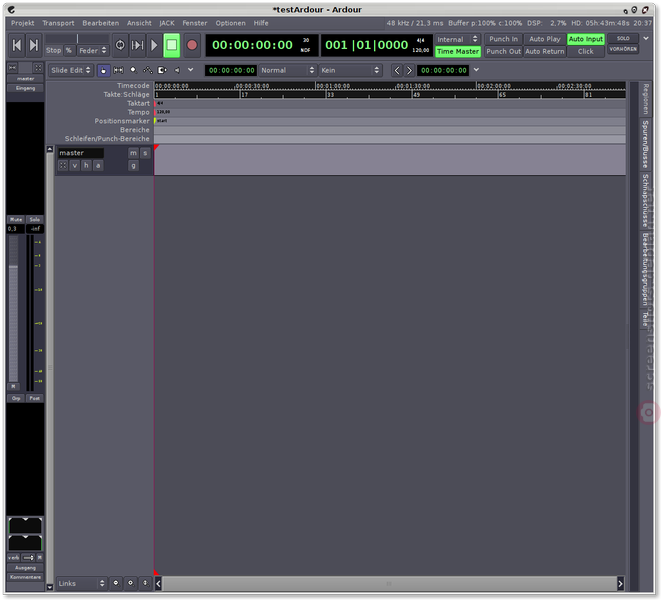Select the range selection tool
Image resolution: width=661 pixels, height=600 pixels.
pos(118,70)
